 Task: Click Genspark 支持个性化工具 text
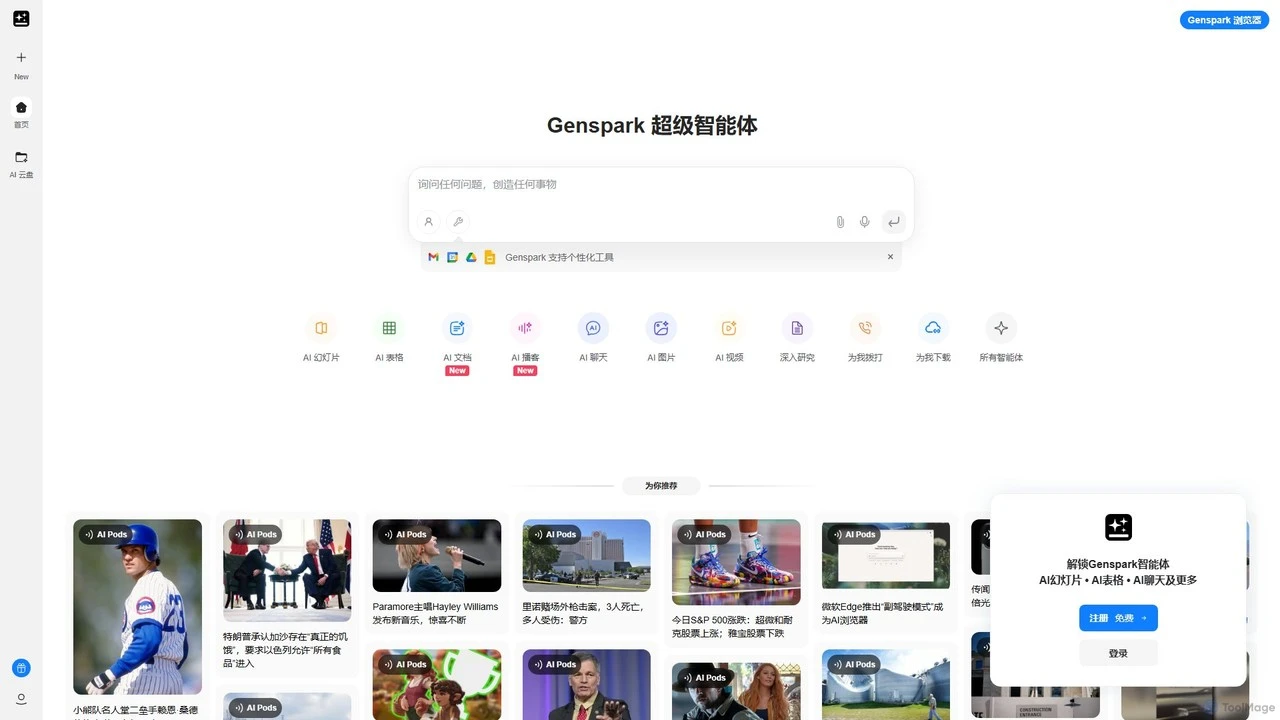tap(559, 257)
